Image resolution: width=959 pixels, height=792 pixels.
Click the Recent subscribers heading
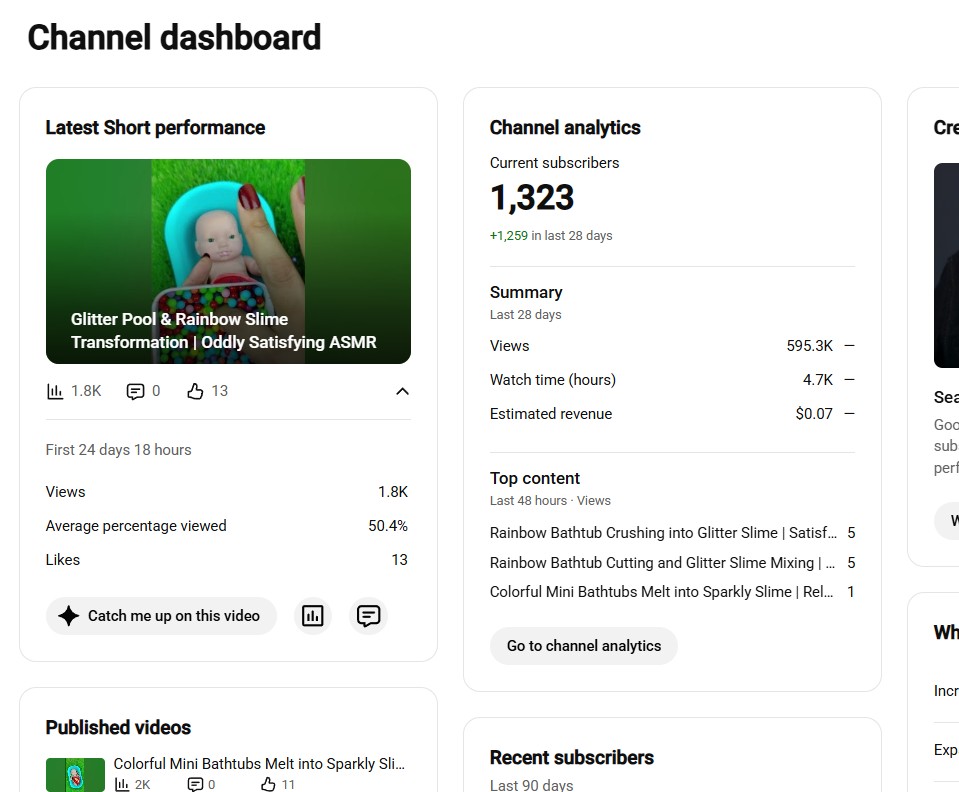572,757
